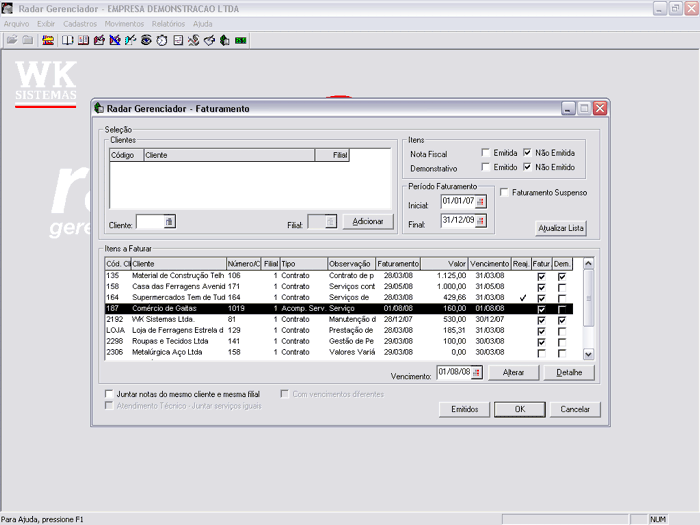Enable the Nota Fiscal Emitida checkbox
Image resolution: width=700 pixels, height=525 pixels.
[485, 153]
